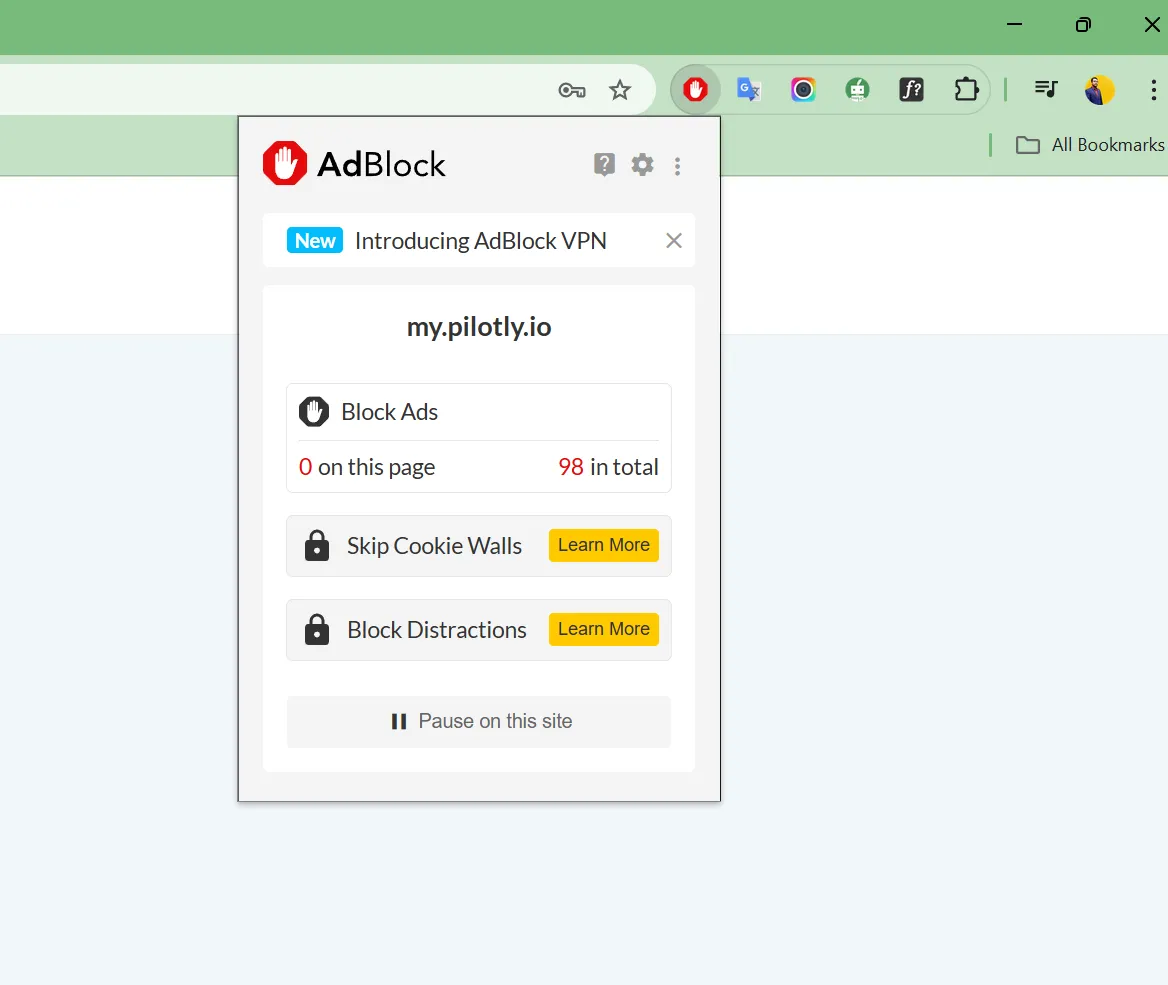This screenshot has width=1168, height=985.
Task: Click the 98 in total counter
Action: (609, 467)
